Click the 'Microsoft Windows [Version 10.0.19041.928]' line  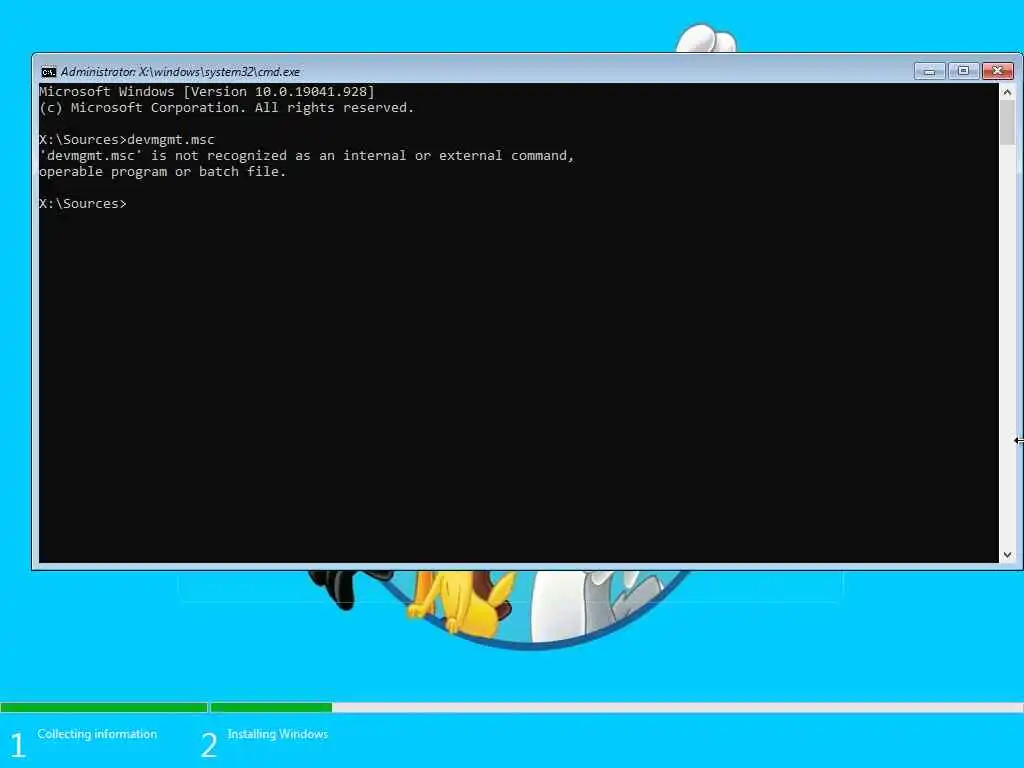coord(206,91)
